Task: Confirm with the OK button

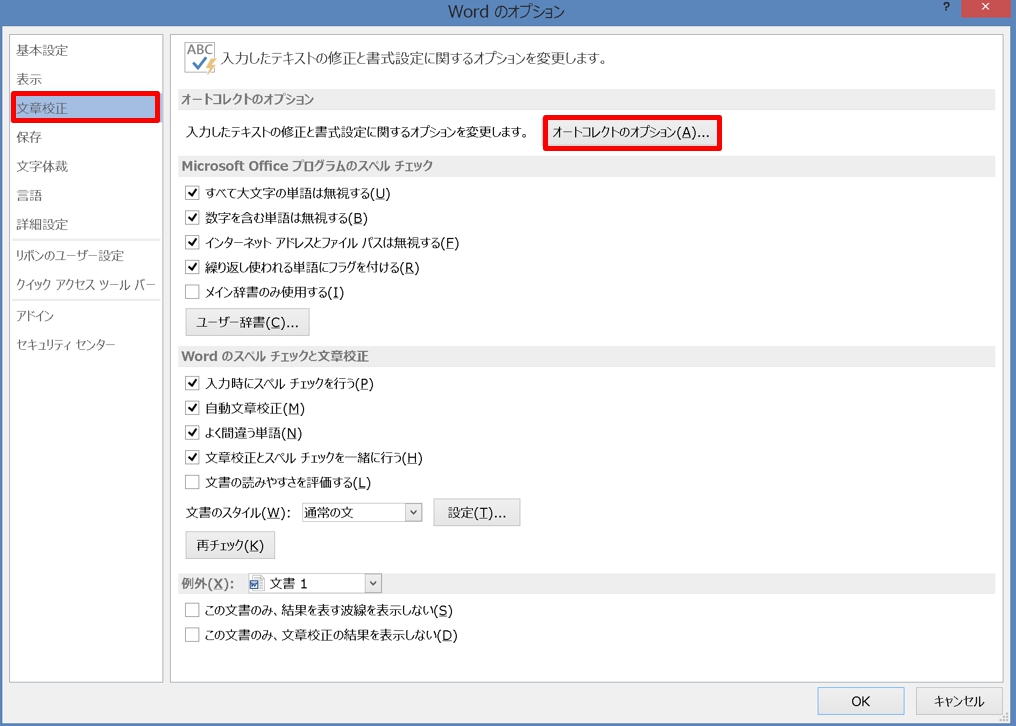Action: tap(860, 701)
